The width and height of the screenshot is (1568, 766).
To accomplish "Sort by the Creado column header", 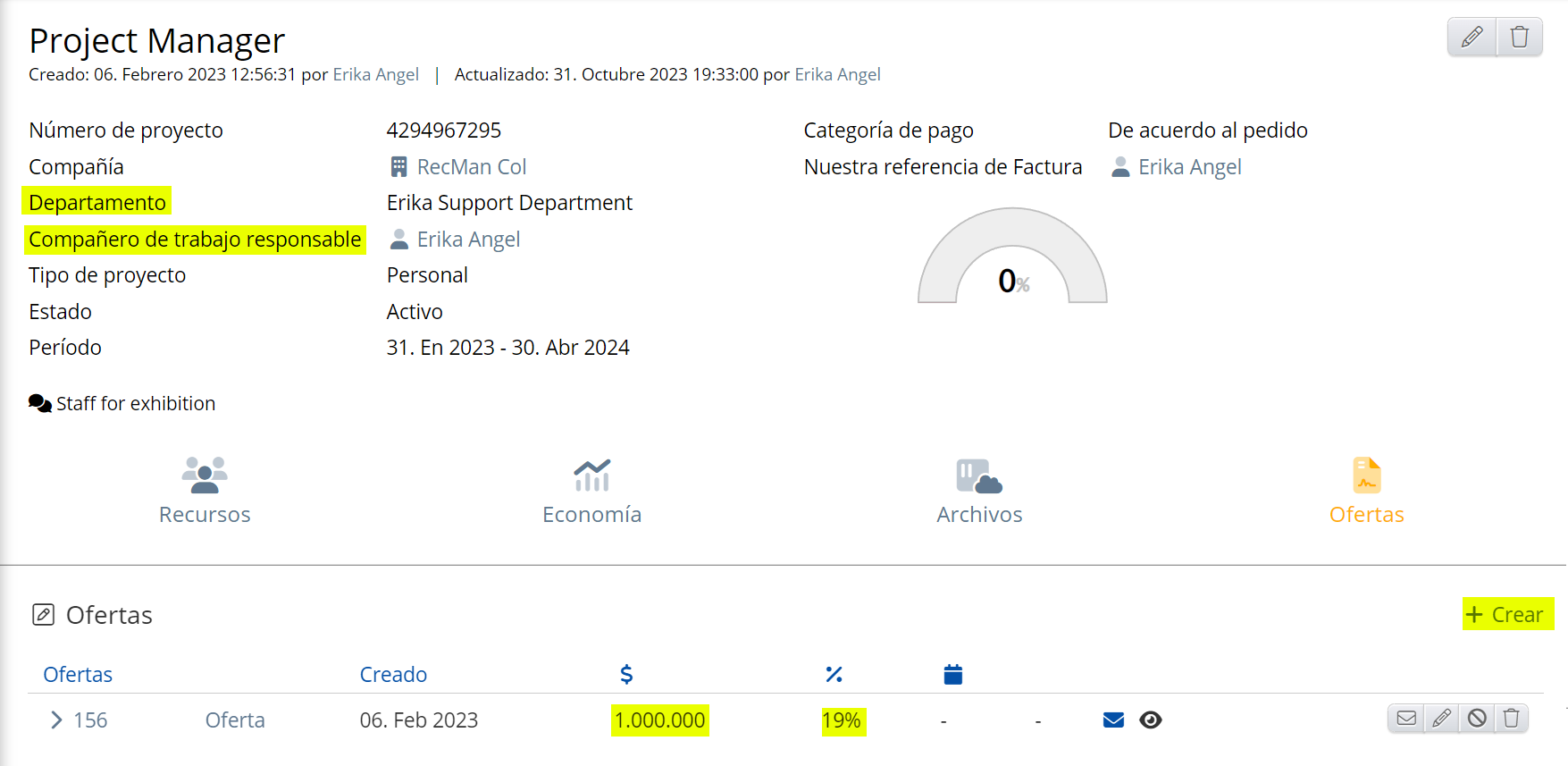I will (x=393, y=675).
